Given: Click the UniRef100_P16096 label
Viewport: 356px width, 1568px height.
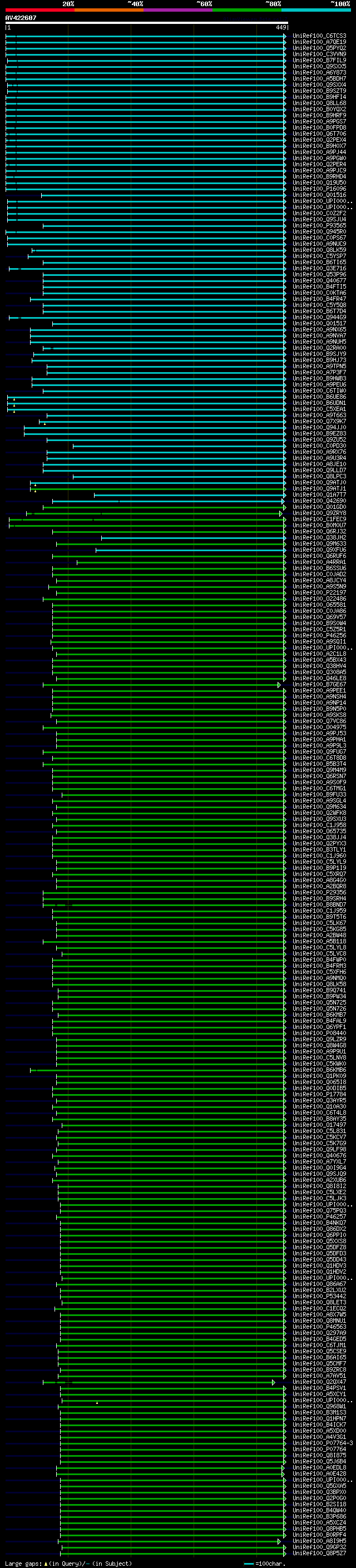Looking at the screenshot, I should [319, 189].
